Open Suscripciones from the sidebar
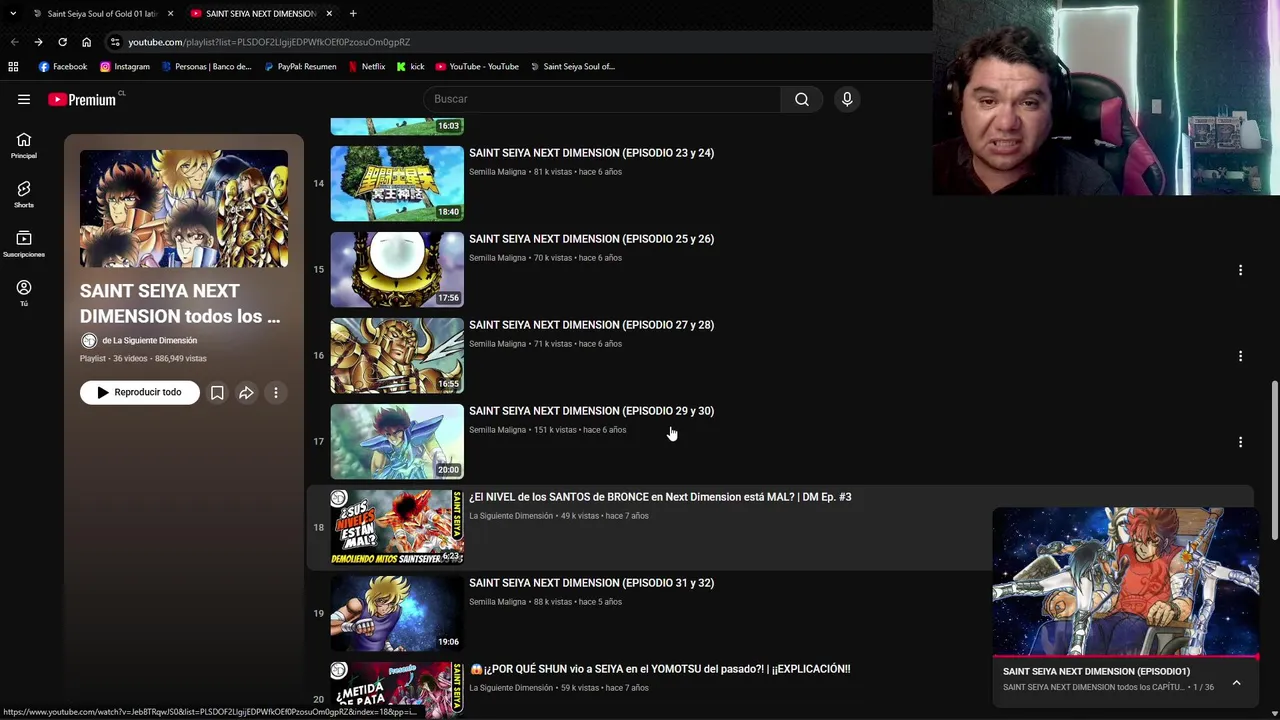 tap(24, 244)
